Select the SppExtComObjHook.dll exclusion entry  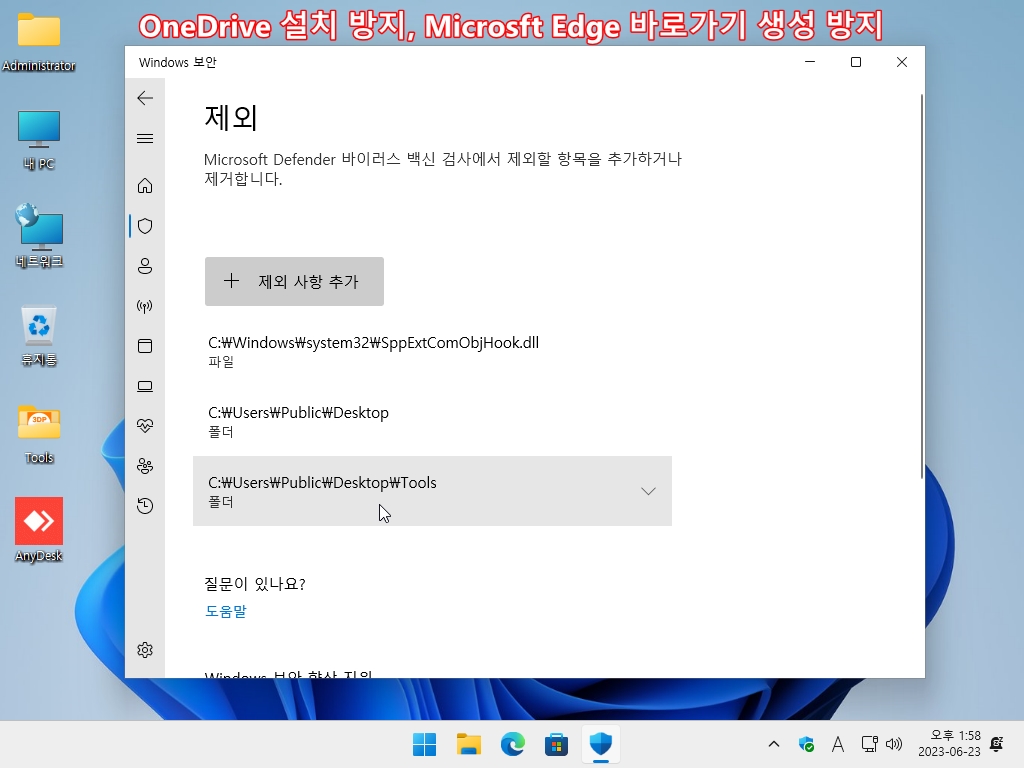432,351
